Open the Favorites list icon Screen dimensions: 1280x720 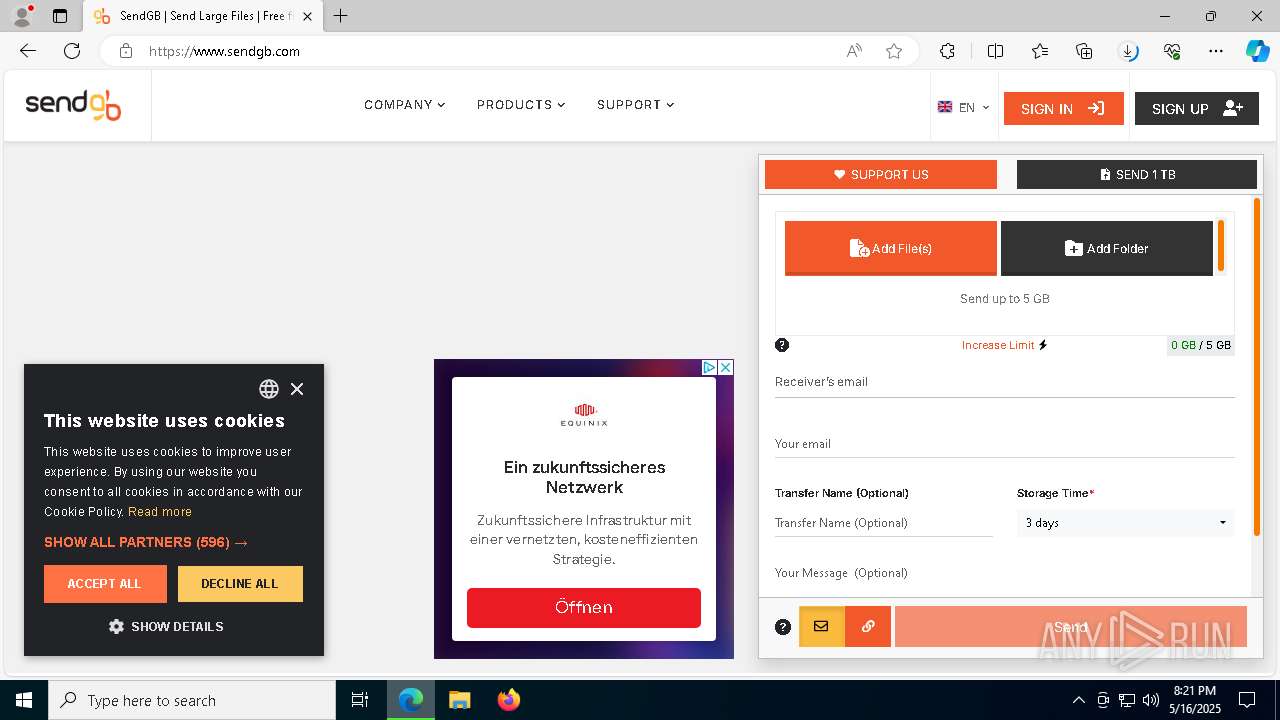pyautogui.click(x=1040, y=51)
